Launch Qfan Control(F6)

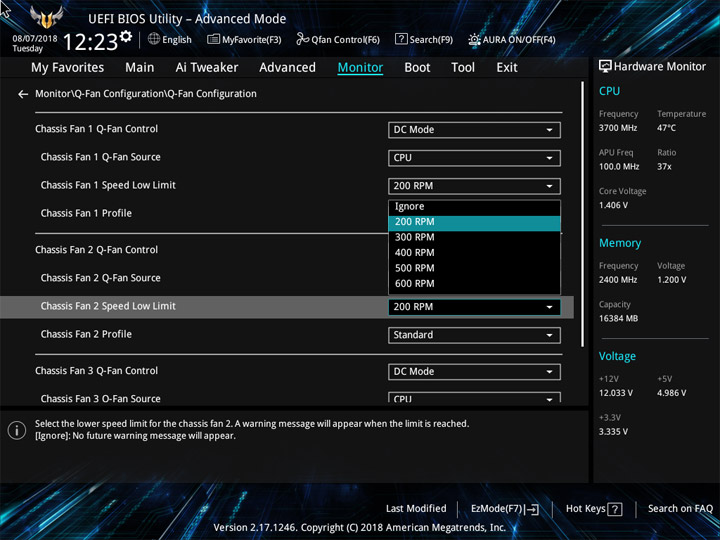[x=338, y=39]
